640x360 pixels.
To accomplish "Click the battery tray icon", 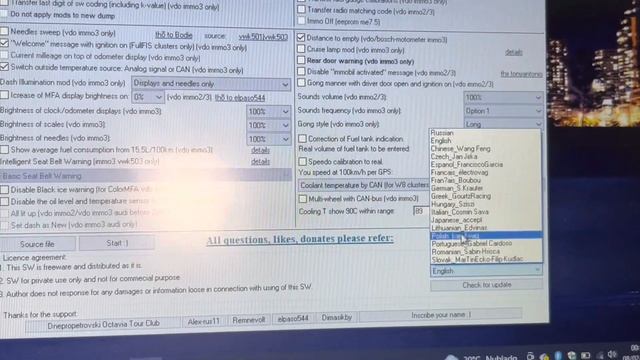I will [x=586, y=356].
